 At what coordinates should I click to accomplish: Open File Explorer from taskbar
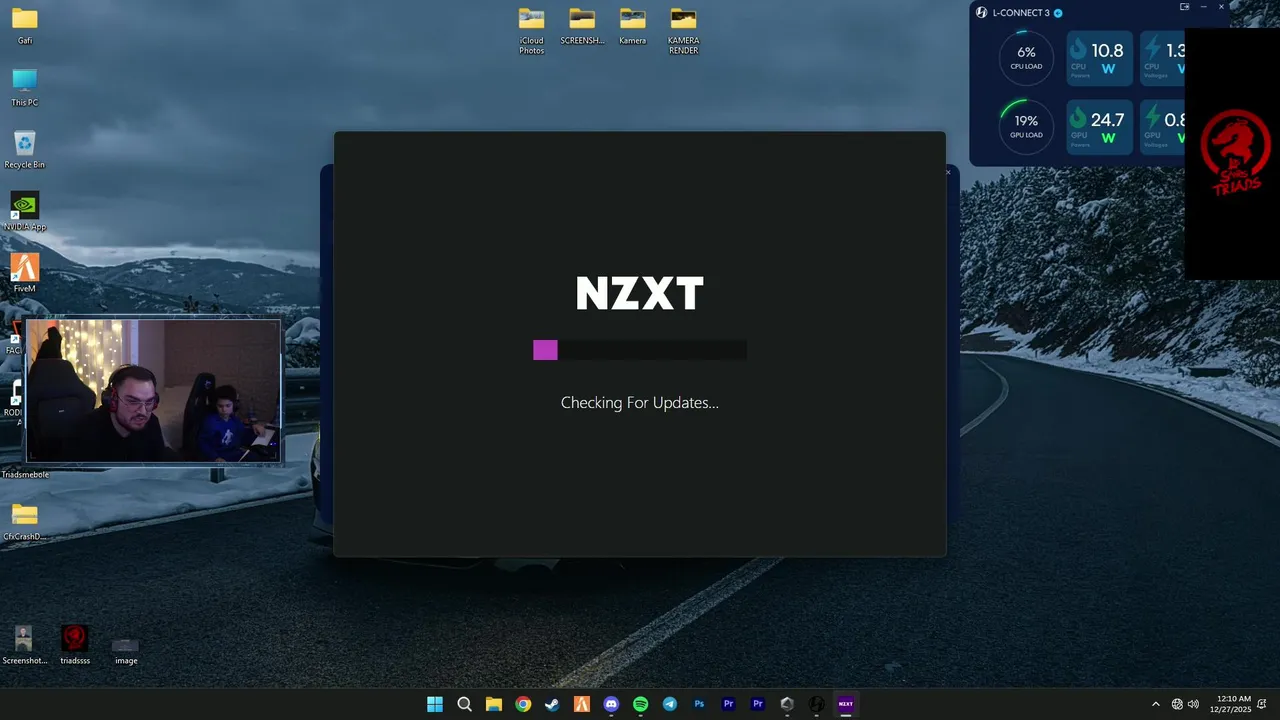494,704
